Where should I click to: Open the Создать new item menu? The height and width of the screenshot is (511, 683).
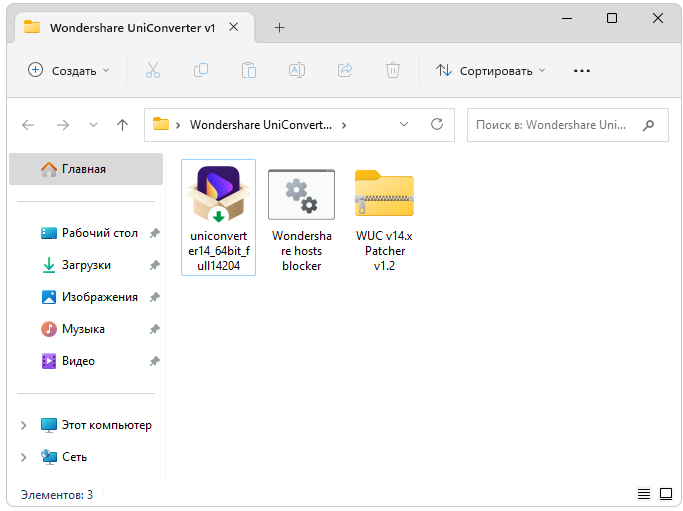click(68, 70)
